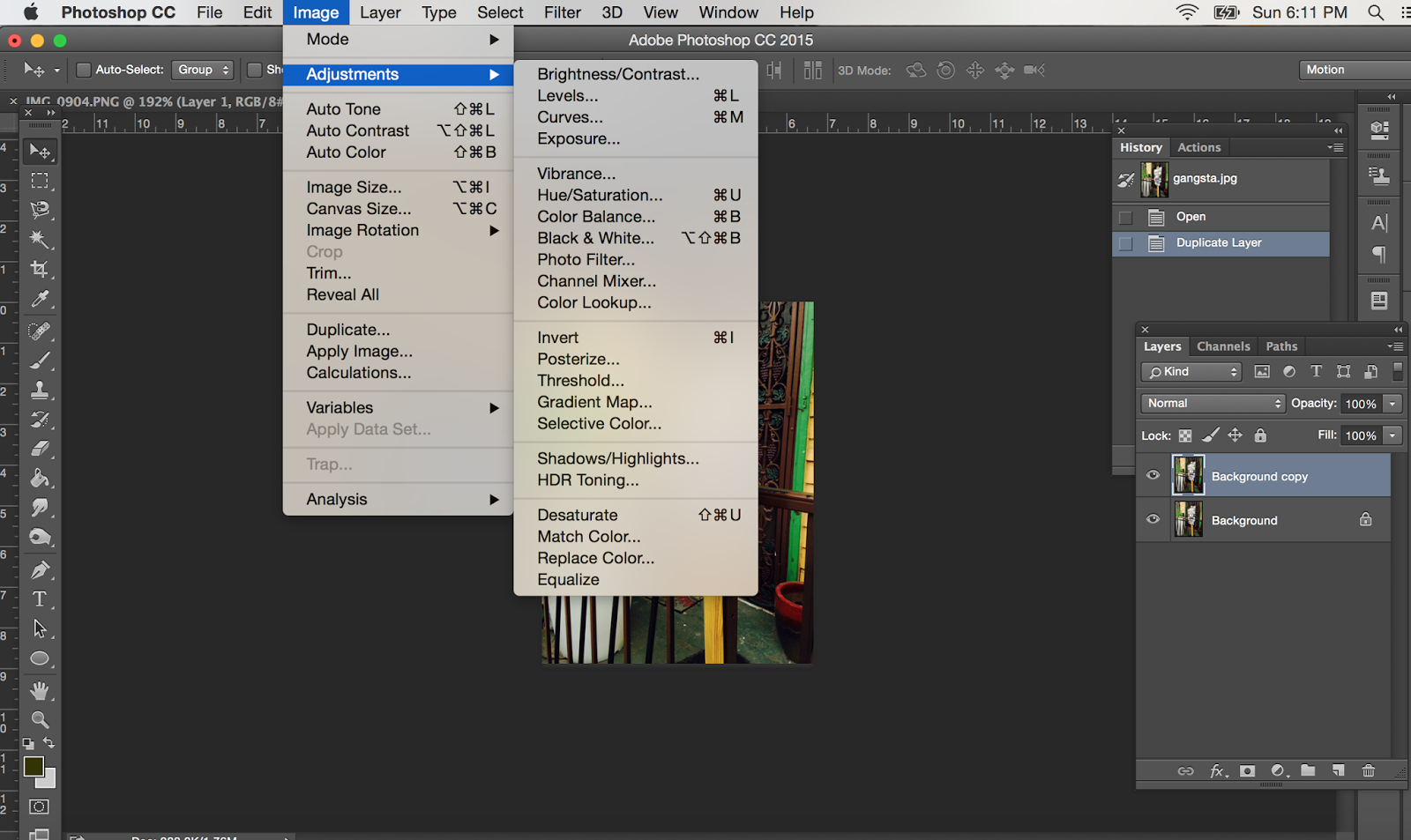Delete the selected layer with trash icon
The width and height of the screenshot is (1411, 840).
pos(1369,771)
